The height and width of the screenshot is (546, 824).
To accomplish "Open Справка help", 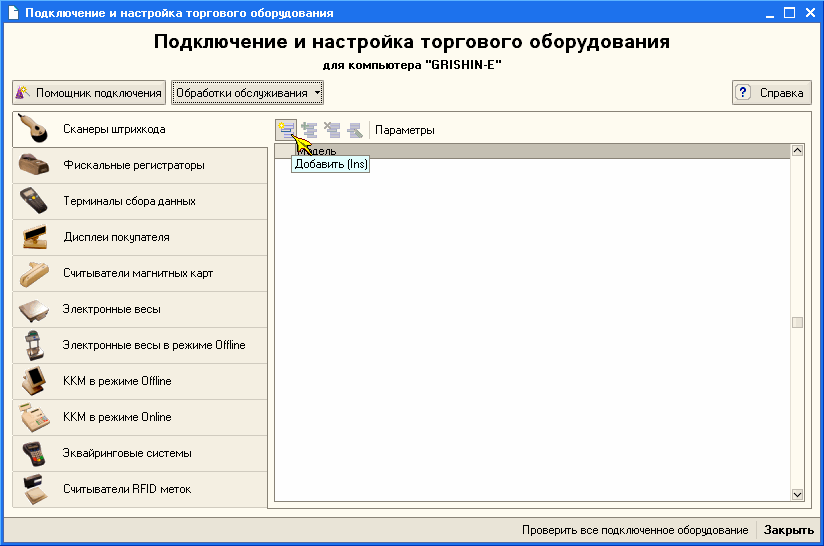I will coord(772,93).
